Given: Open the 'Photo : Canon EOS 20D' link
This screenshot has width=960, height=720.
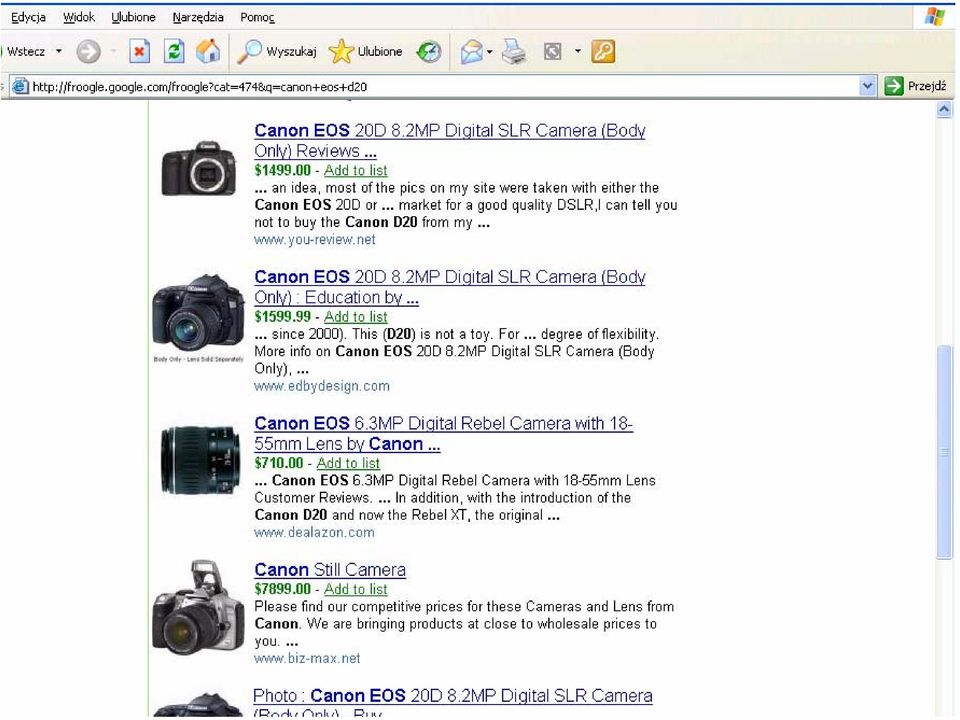Looking at the screenshot, I should [x=453, y=703].
